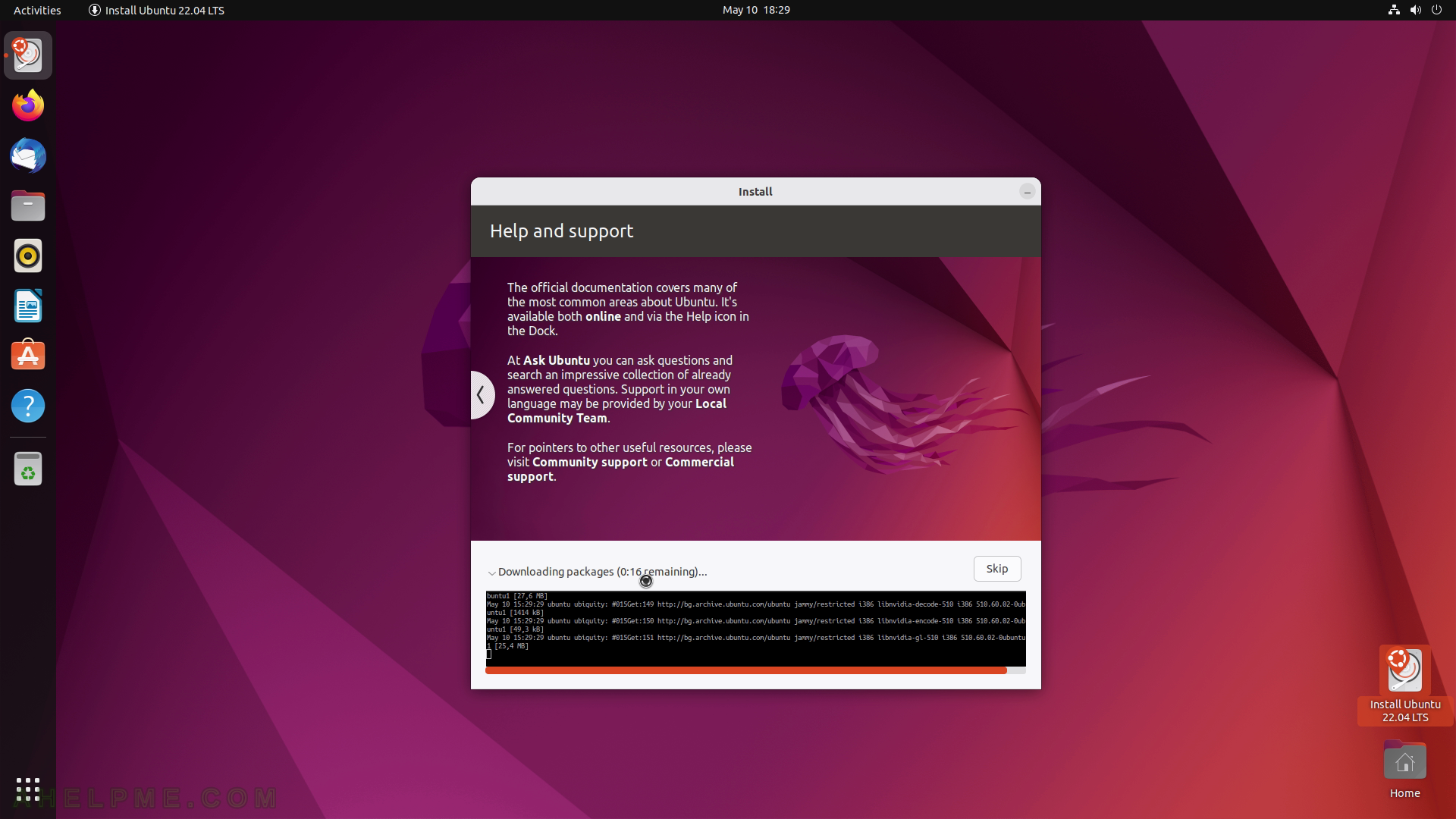Minimize the Install window
This screenshot has width=1456, height=819.
[1027, 192]
